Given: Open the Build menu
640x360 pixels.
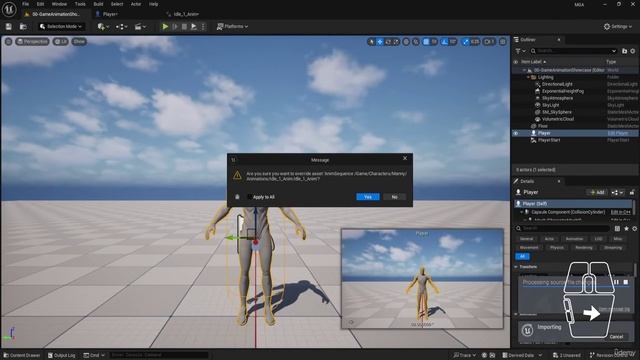Looking at the screenshot, I should pyautogui.click(x=98, y=4).
